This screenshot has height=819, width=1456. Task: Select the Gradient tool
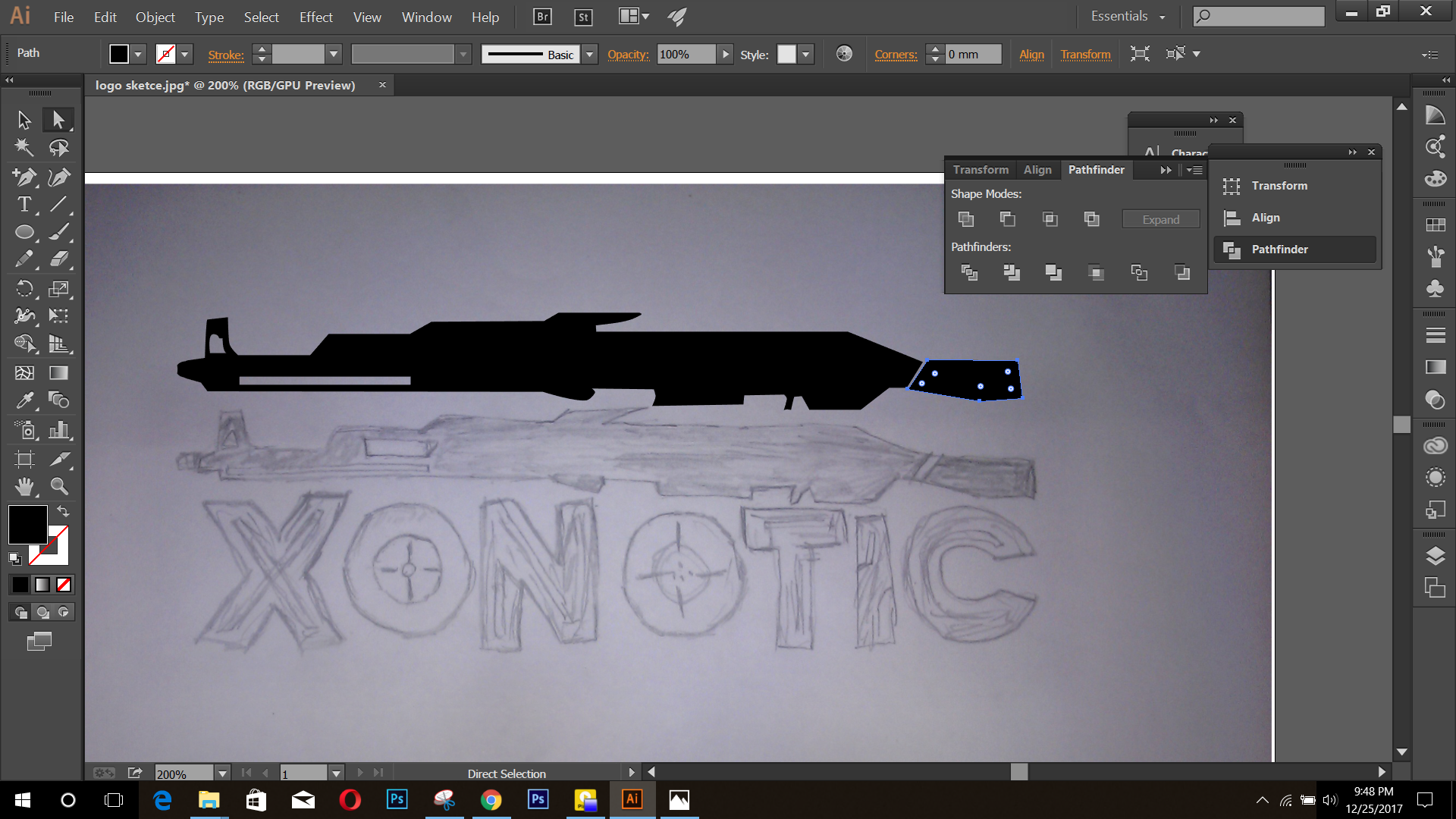pos(58,372)
